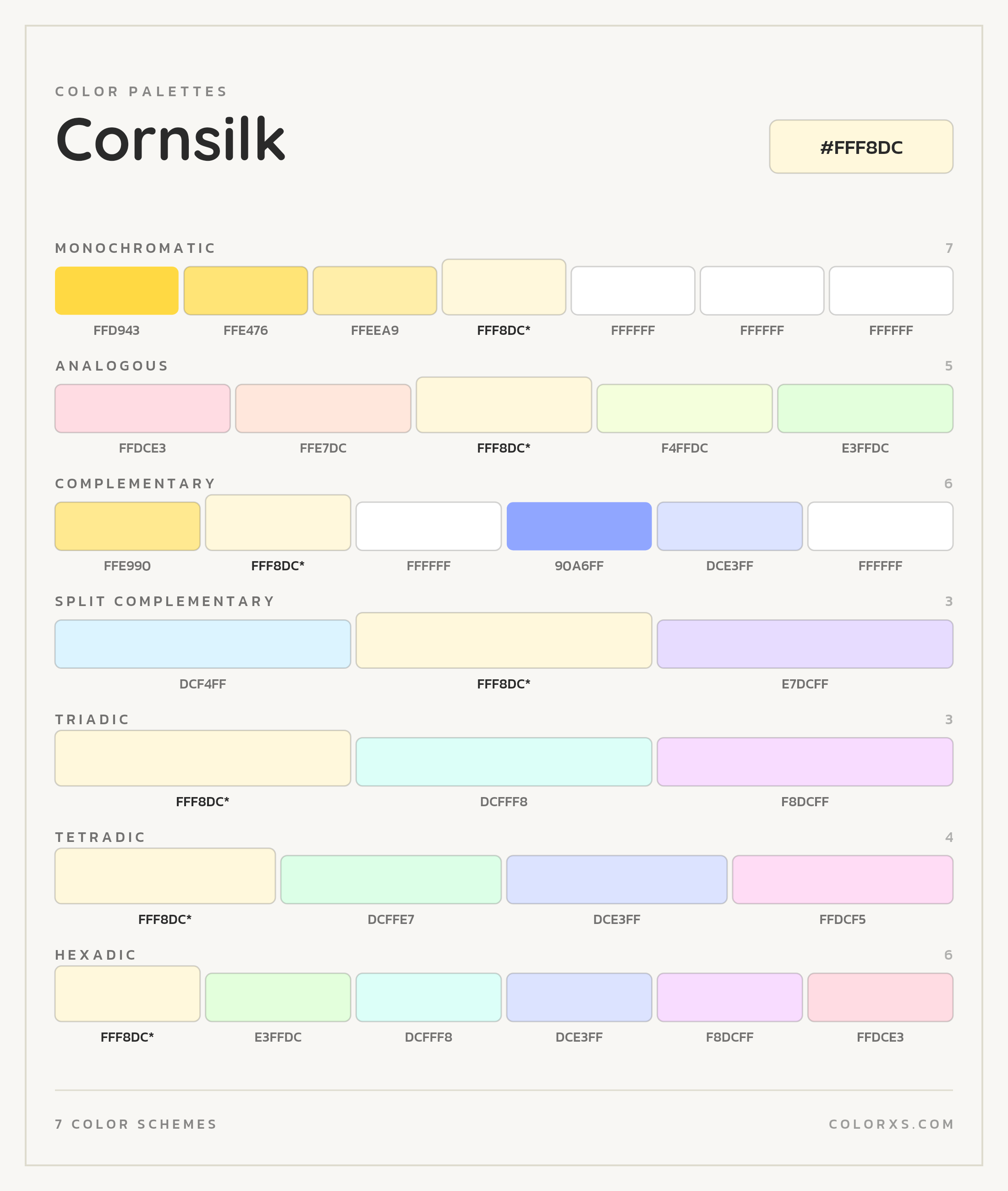Choose the DCF4FF split complementary swatch
This screenshot has width=1008, height=1191.
point(203,644)
